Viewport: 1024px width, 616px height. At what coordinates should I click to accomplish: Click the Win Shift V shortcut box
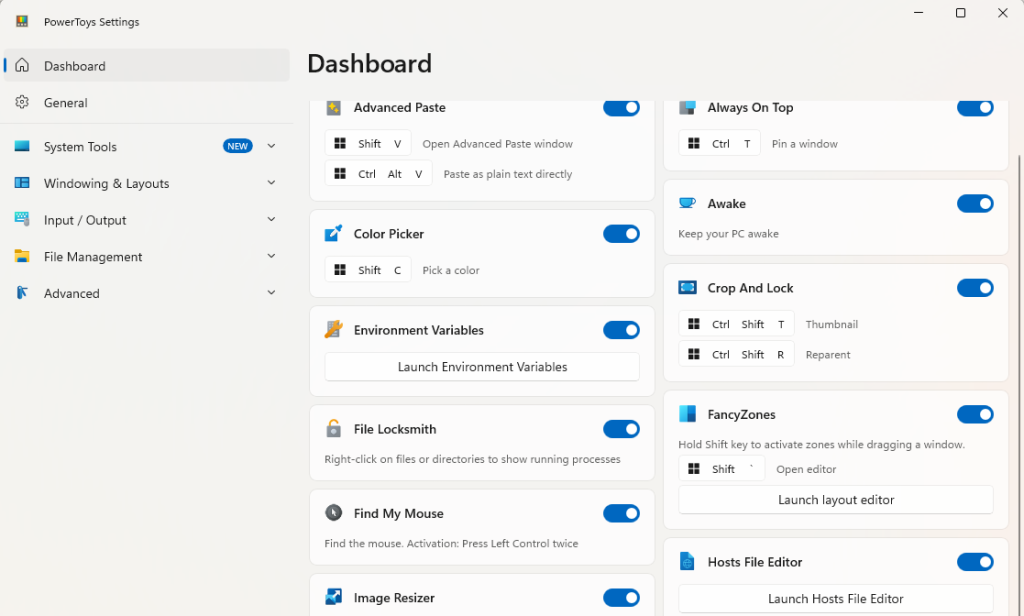[x=368, y=143]
